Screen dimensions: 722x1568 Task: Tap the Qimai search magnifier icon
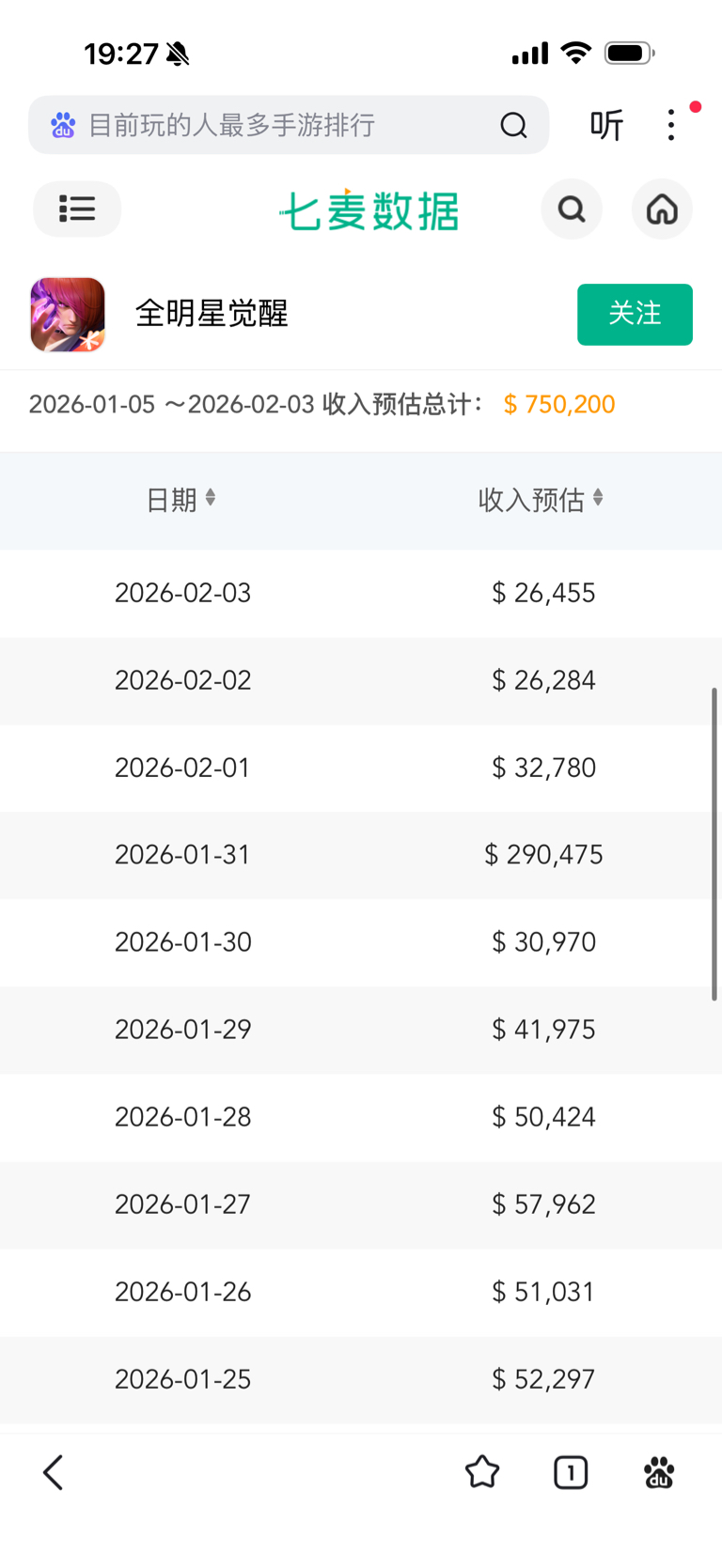[572, 209]
